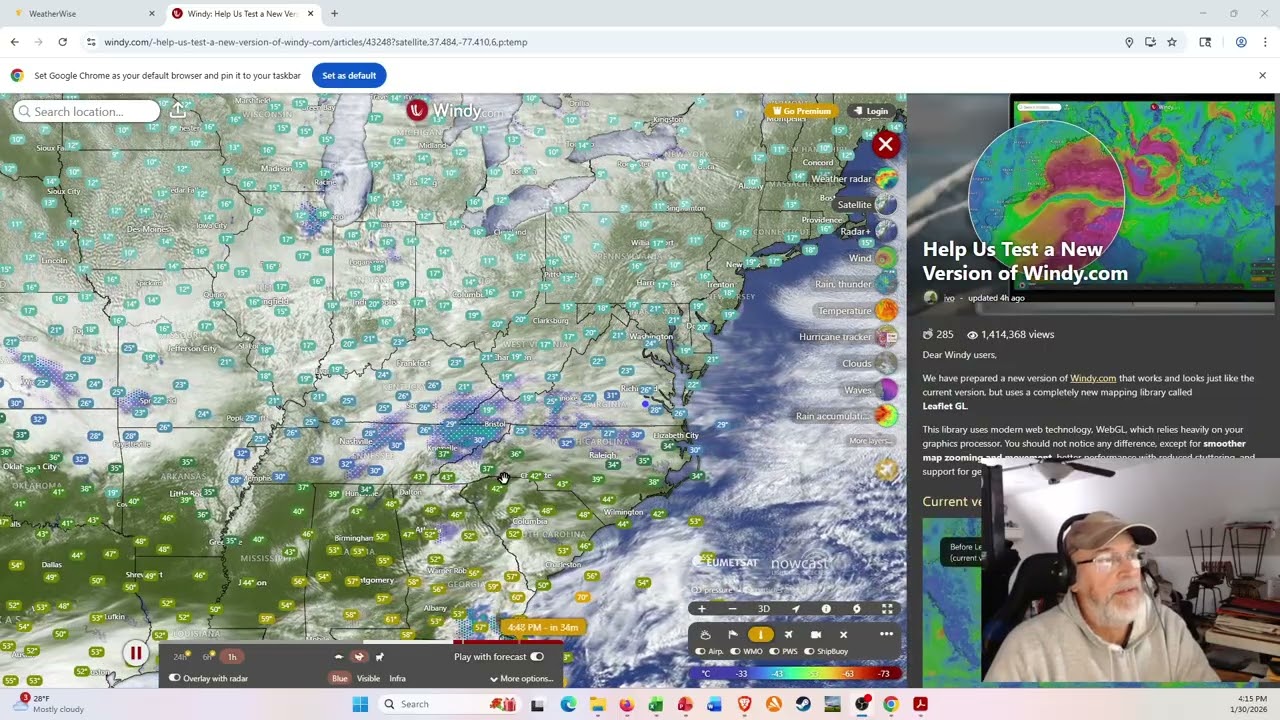Enter fullscreen map mode icon
Screen dimensions: 1280x720
(887, 609)
